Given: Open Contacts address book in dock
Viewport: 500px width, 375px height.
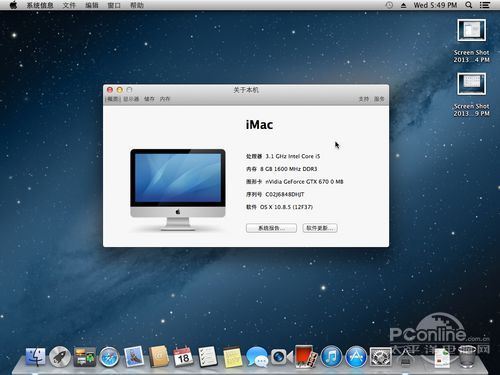Looking at the screenshot, I should (159, 356).
